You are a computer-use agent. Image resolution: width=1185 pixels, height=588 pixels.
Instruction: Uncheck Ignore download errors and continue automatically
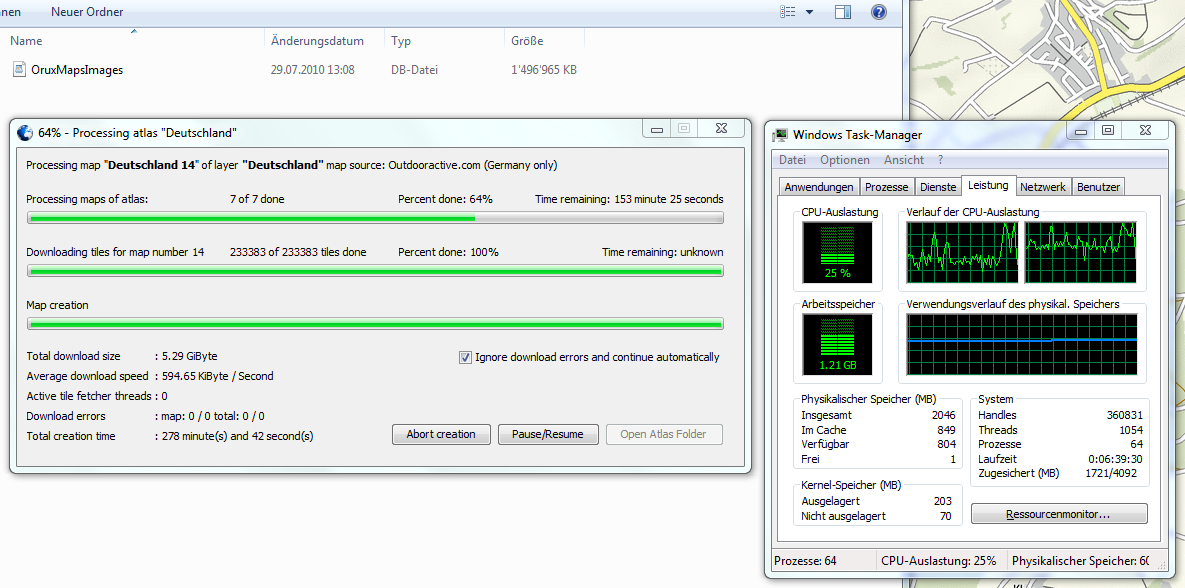pyautogui.click(x=466, y=357)
